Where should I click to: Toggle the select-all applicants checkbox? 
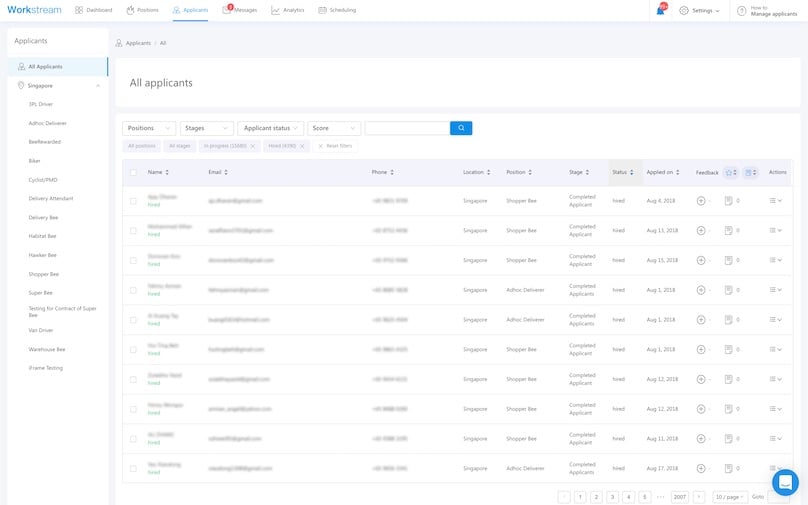(133, 172)
